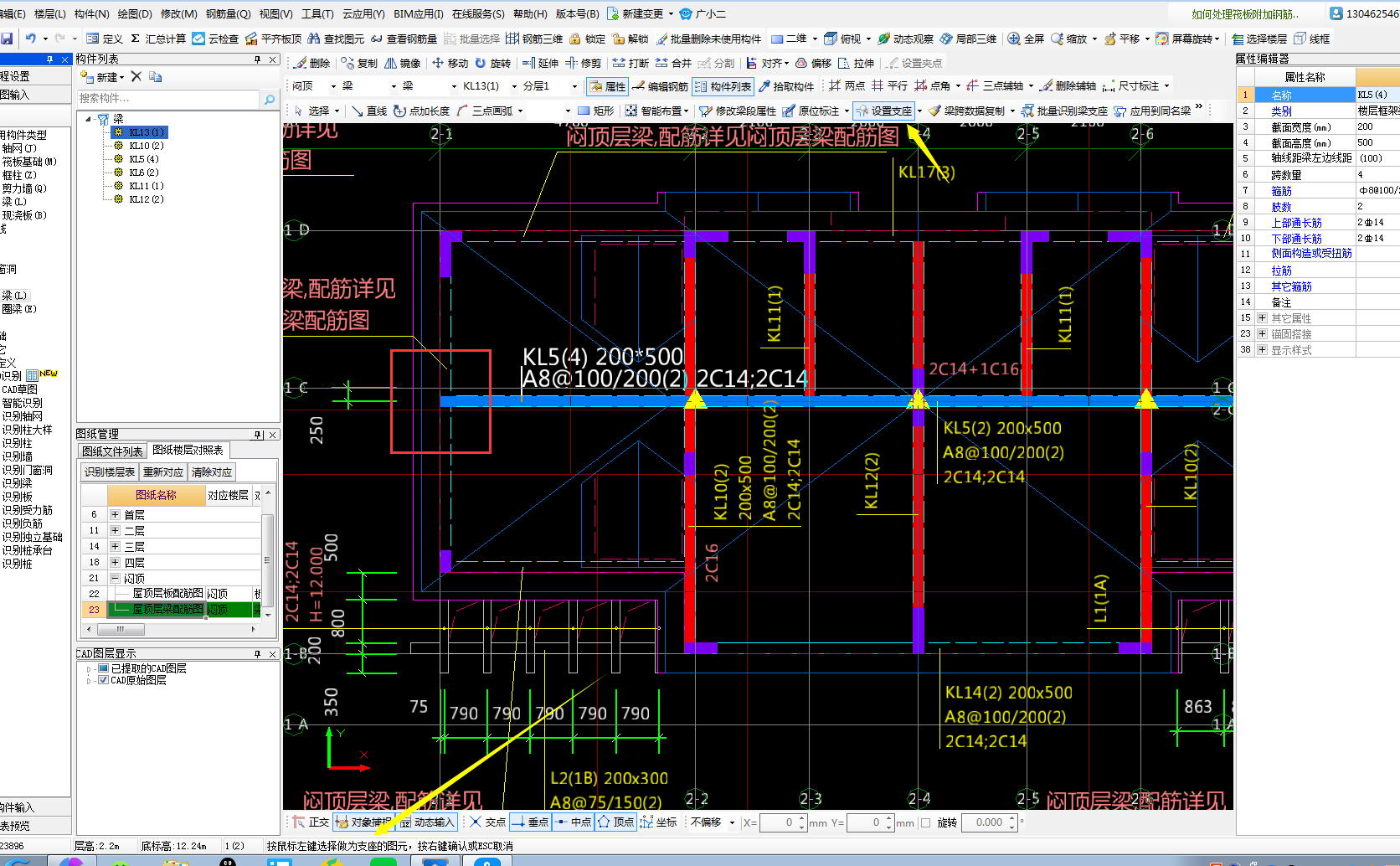
Task: Select KL10 (2) in component tree
Action: coord(147,146)
